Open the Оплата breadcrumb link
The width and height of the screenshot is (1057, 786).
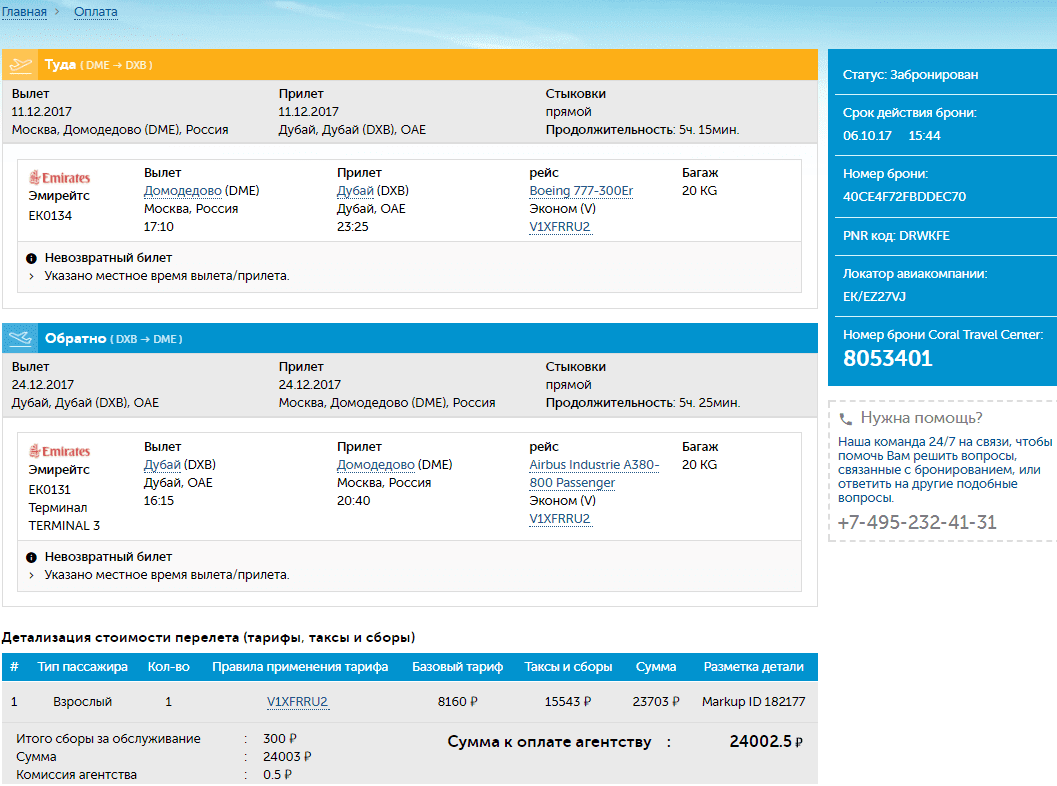[x=96, y=12]
